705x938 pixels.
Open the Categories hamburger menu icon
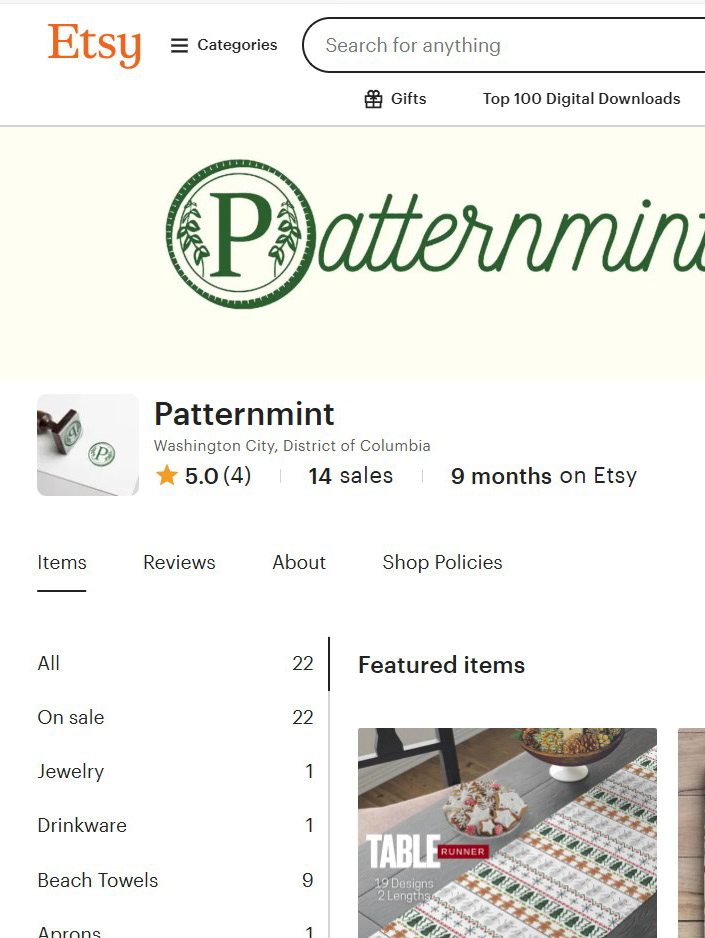(x=180, y=45)
